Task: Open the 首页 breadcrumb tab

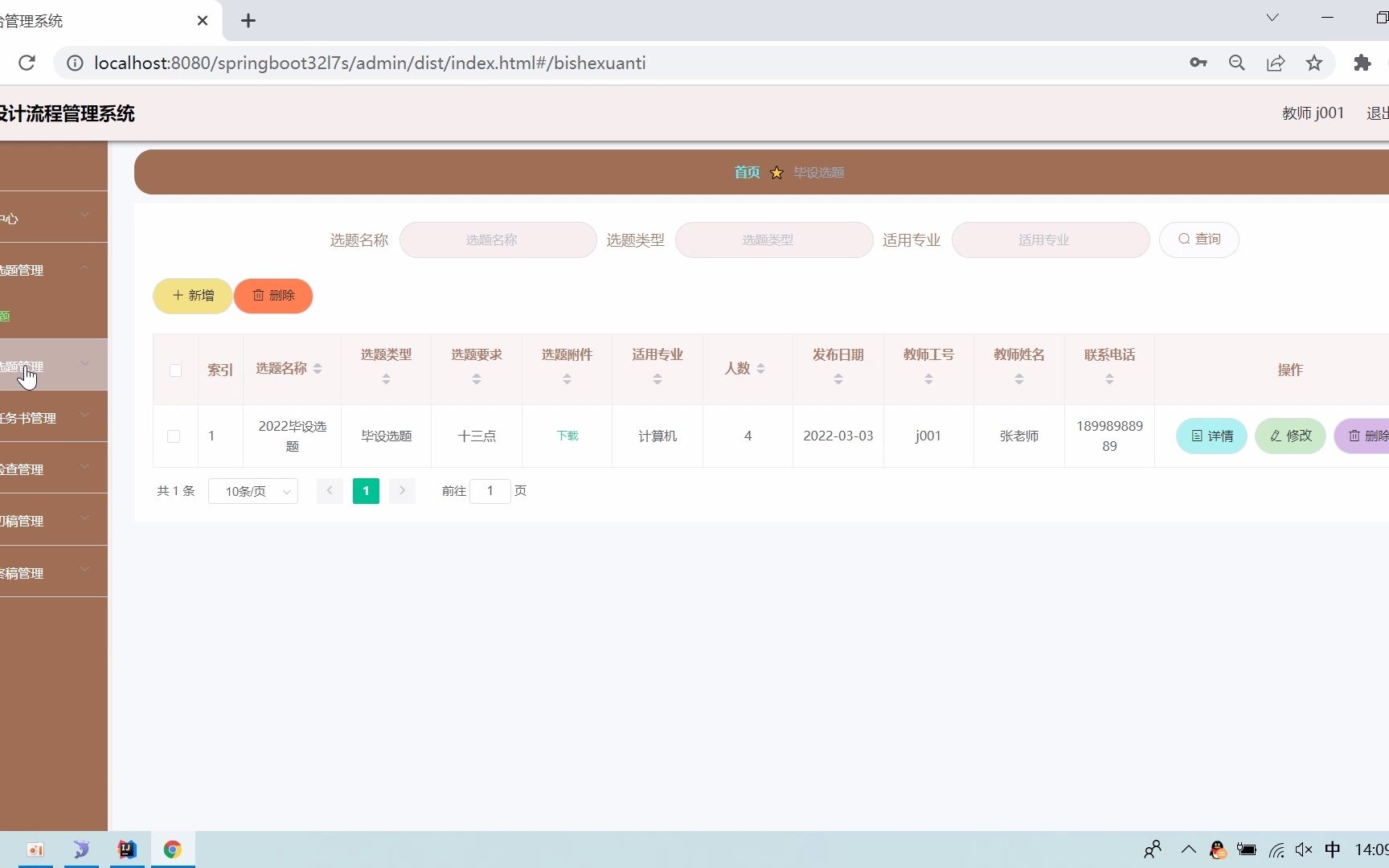Action: coord(746,172)
